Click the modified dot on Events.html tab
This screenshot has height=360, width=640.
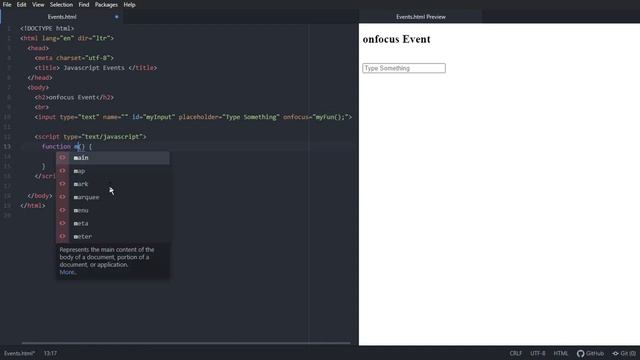tap(116, 17)
